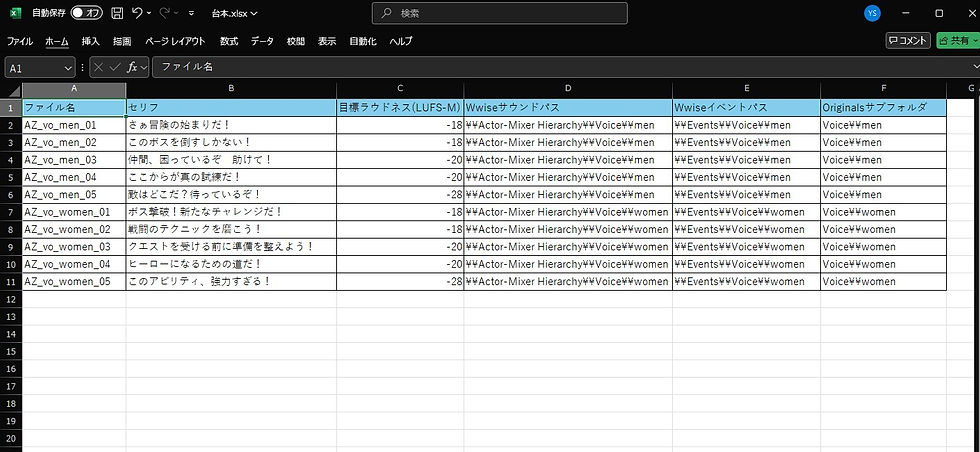Screen dimensions: 980x452
Task: Click the cell ボス撃破！新たなチャレンジだ！
Action: 231,212
